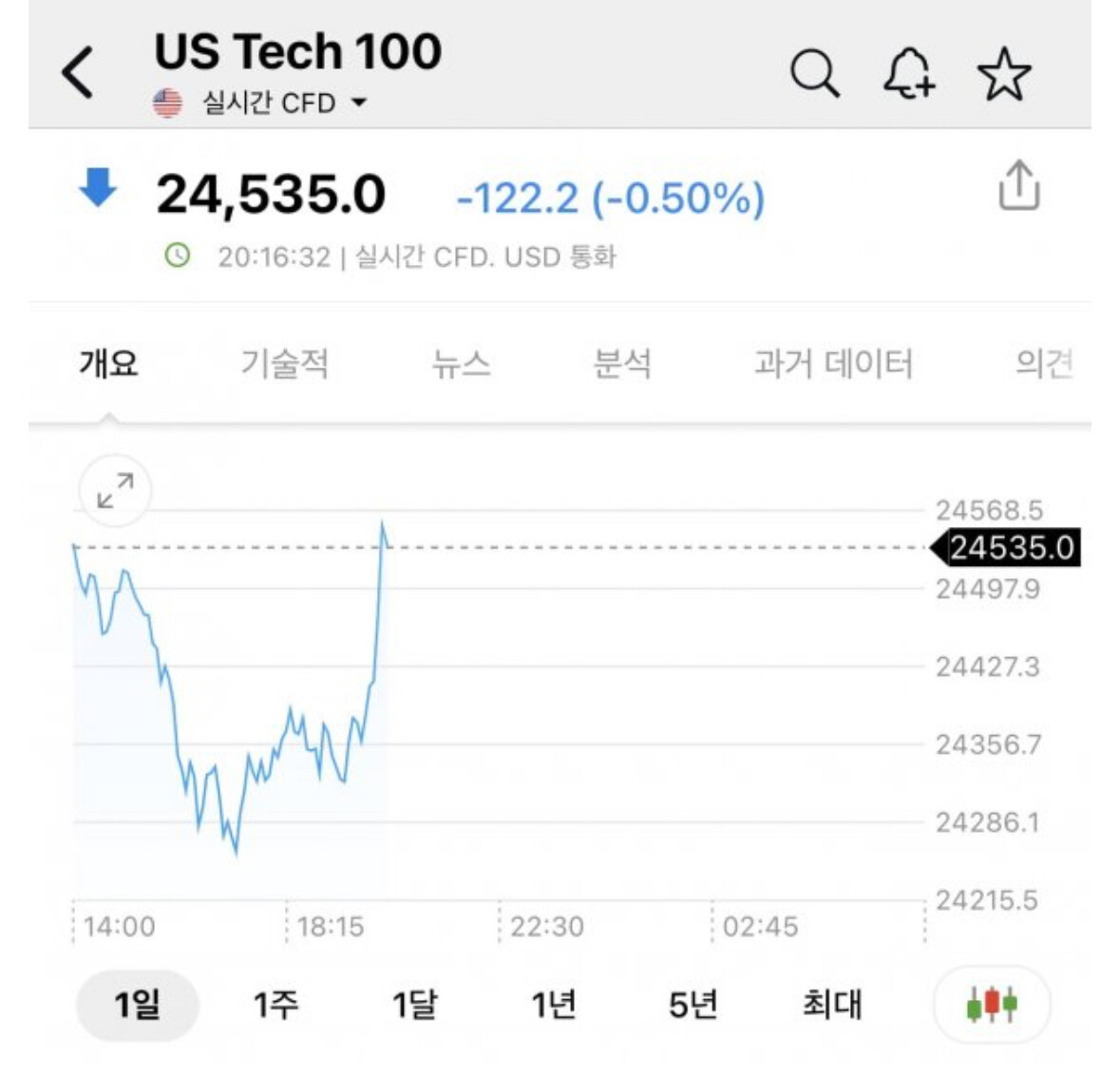Switch chart range to 1년
The height and width of the screenshot is (1076, 1120).
[554, 1004]
